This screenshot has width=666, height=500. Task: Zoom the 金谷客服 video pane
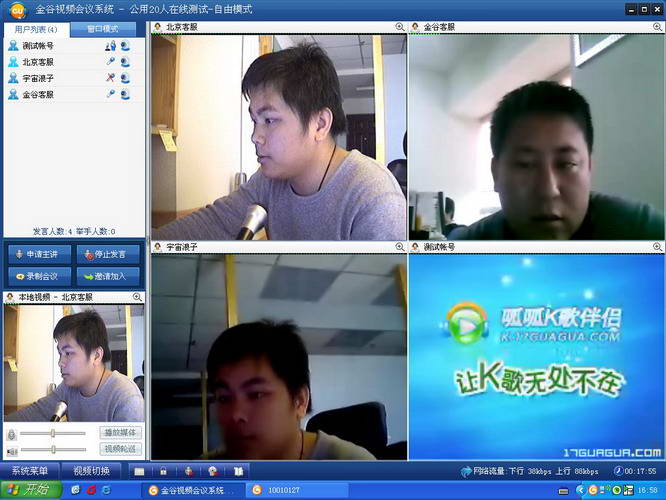point(657,27)
